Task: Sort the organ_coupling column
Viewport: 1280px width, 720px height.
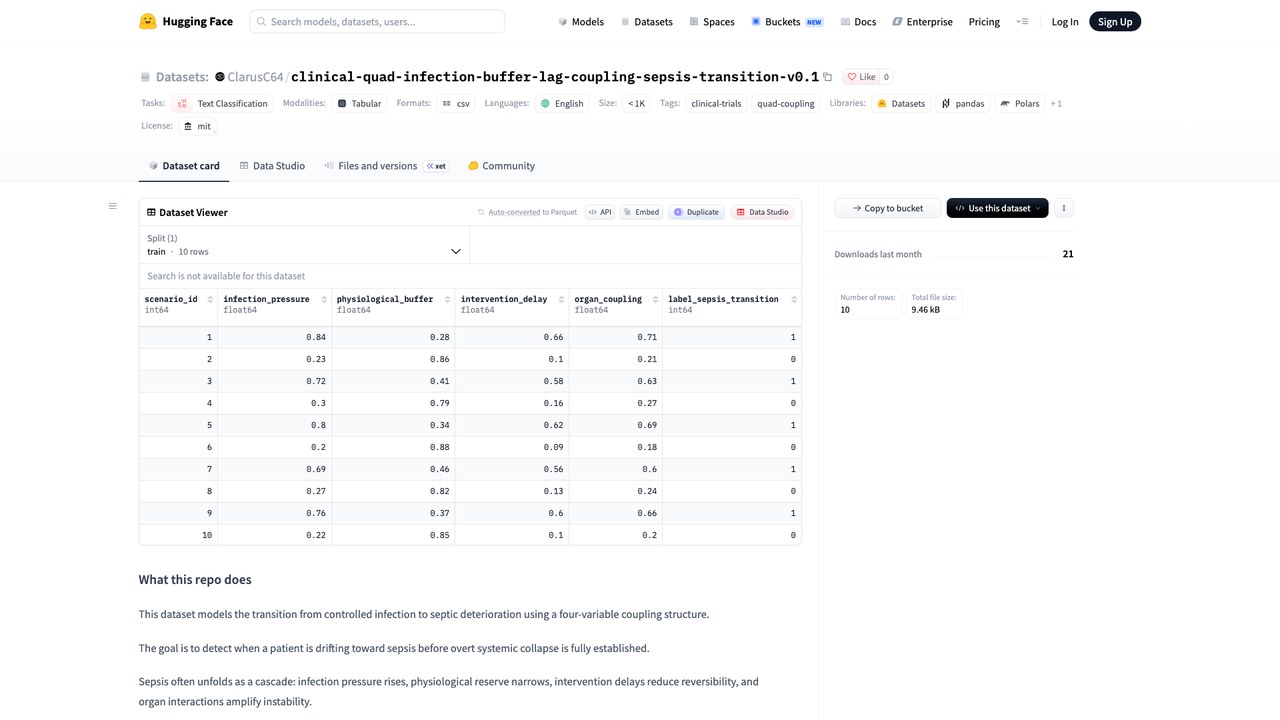Action: (x=655, y=299)
